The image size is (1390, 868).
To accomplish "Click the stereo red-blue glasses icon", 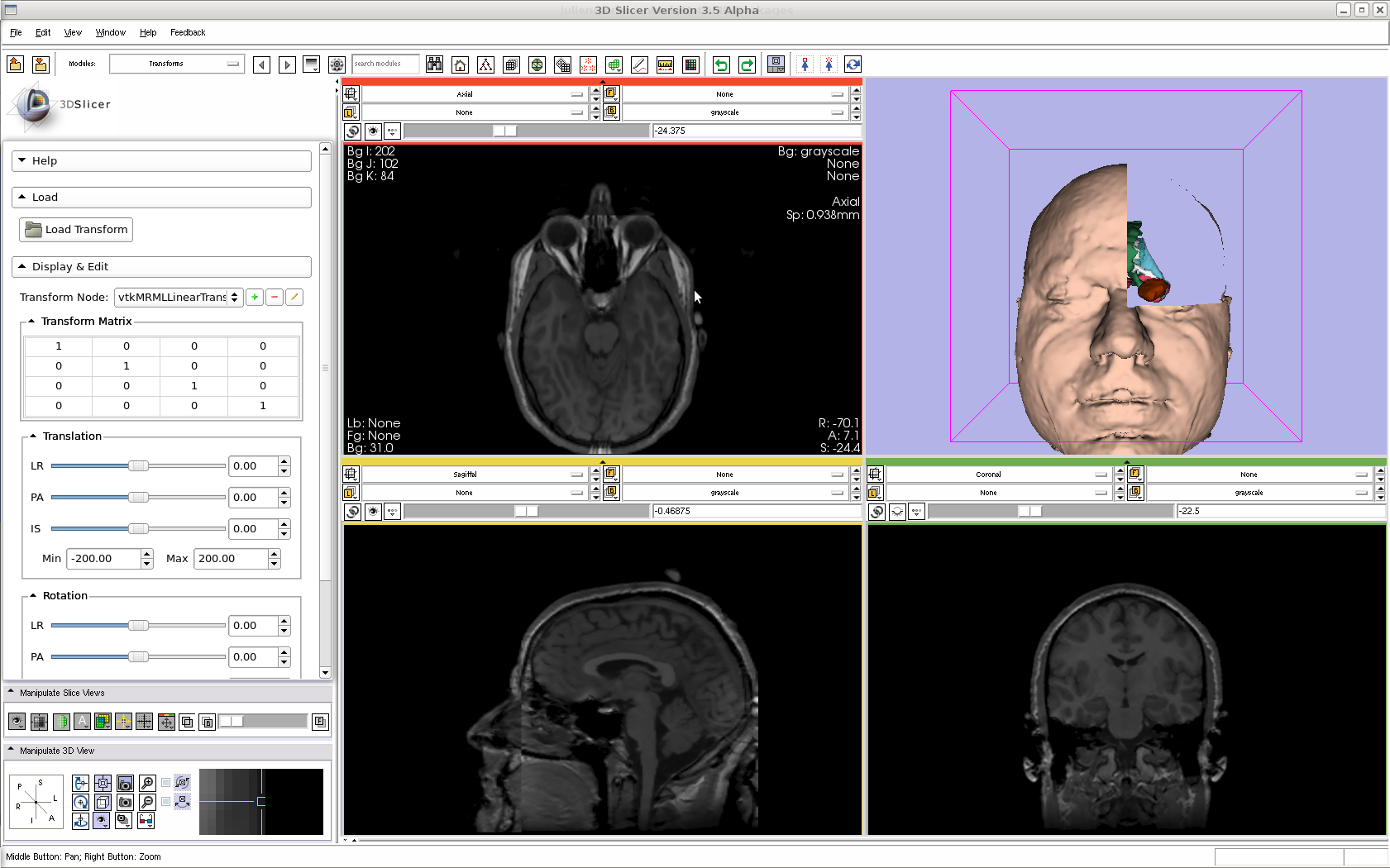I will 146,820.
